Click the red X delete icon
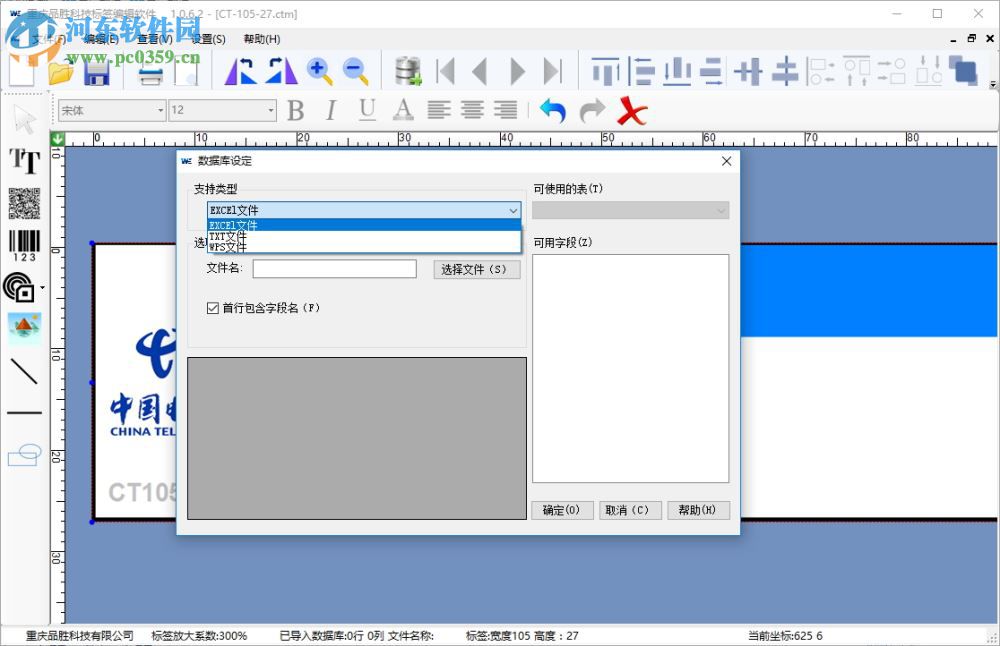The height and width of the screenshot is (646, 1000). [x=632, y=111]
